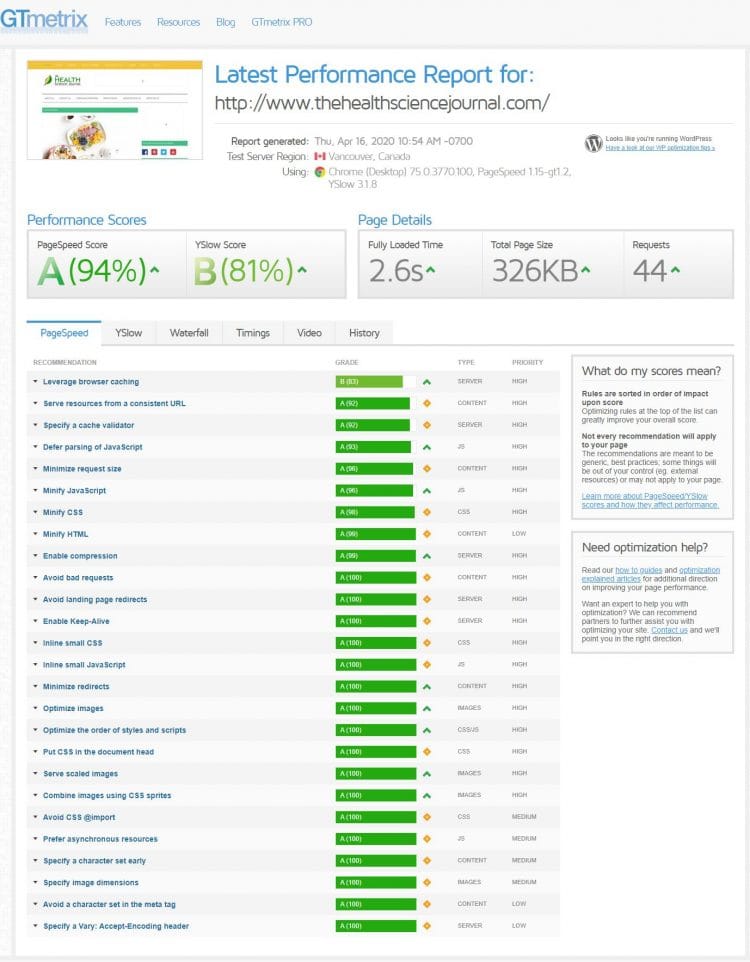Switch to the Timings tab
Viewport: 750px width, 962px height.
click(x=253, y=333)
